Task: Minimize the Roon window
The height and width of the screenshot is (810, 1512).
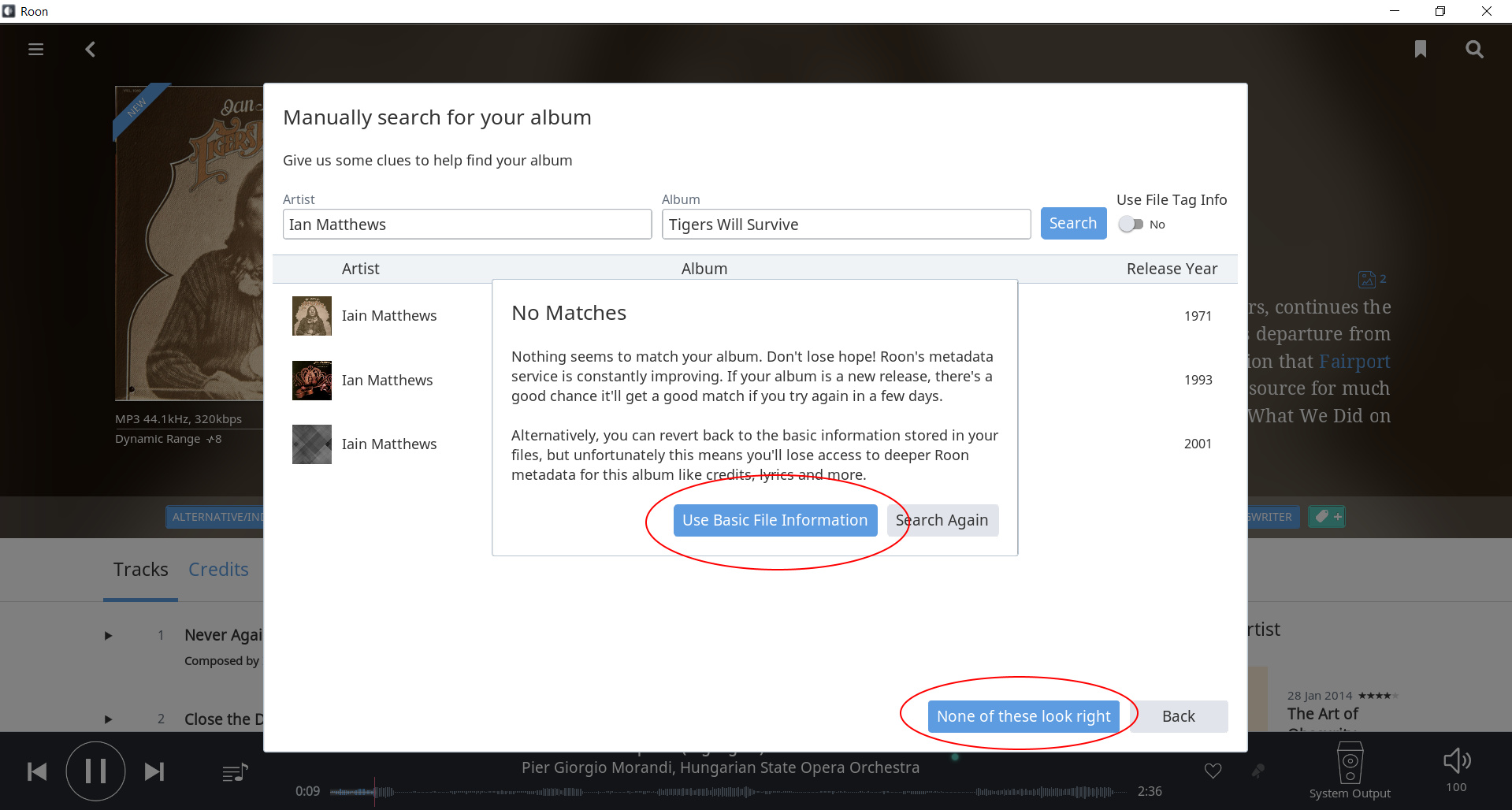Action: click(x=1394, y=11)
